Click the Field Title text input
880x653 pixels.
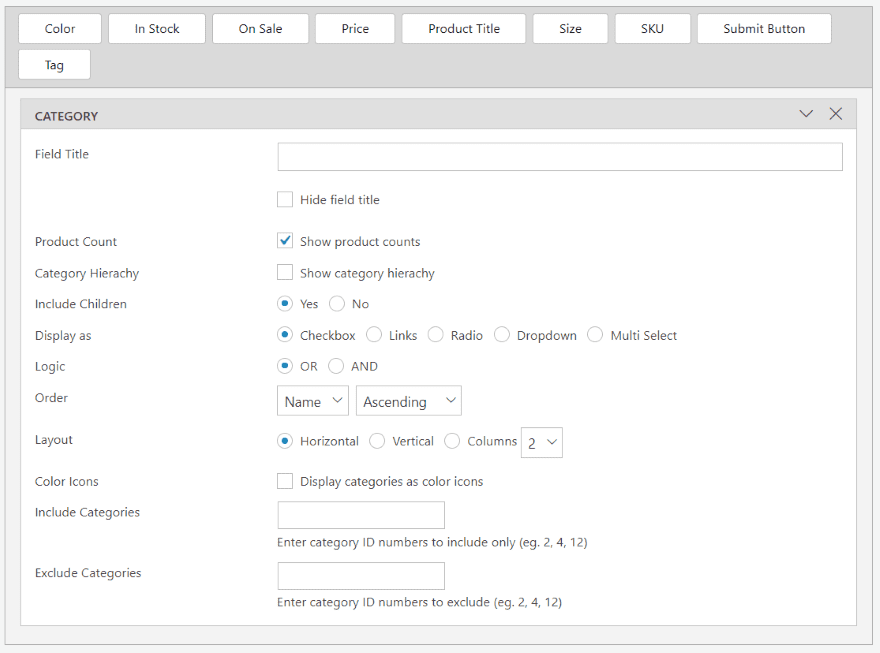(x=560, y=157)
